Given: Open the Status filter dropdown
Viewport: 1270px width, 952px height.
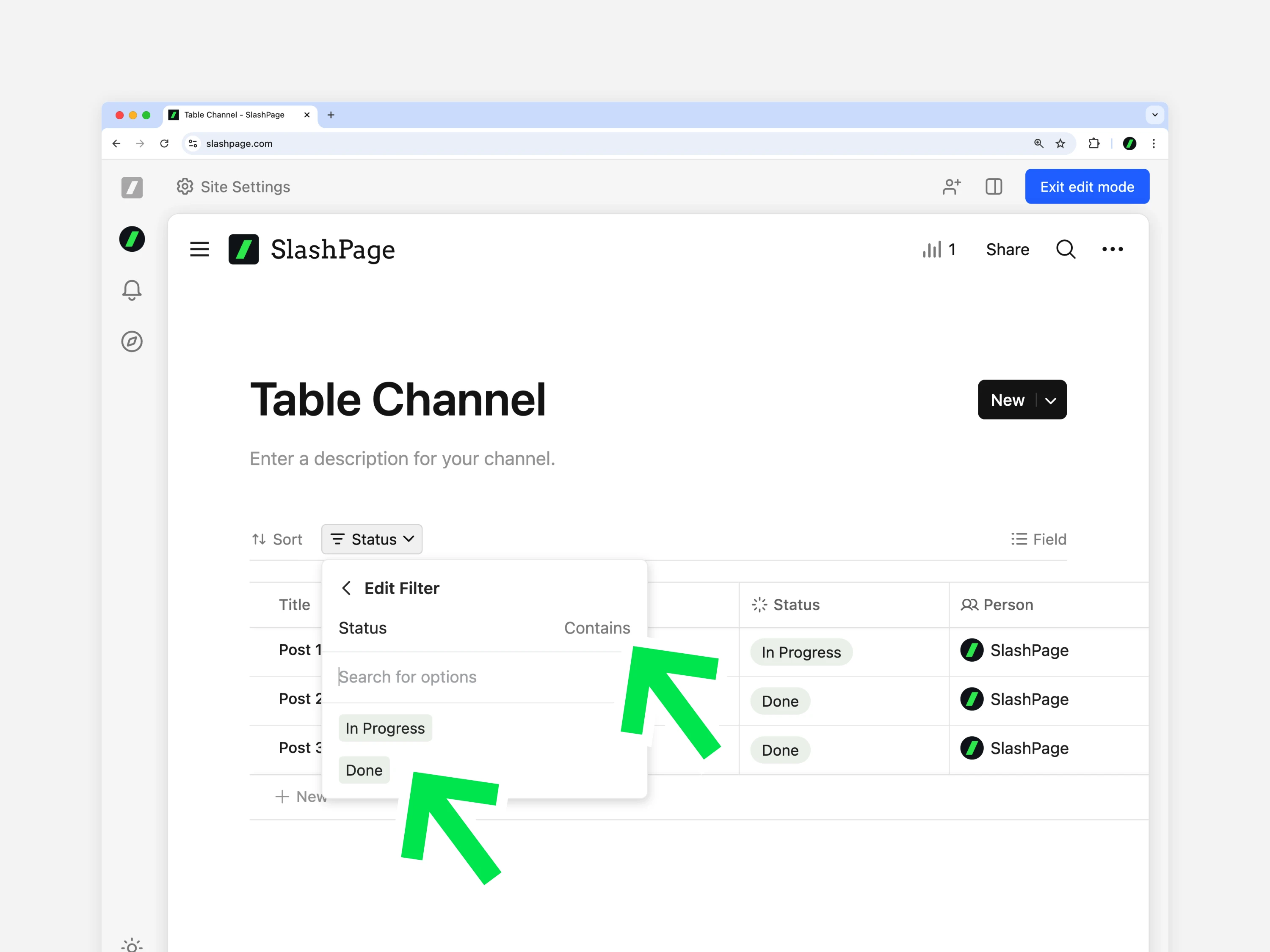Looking at the screenshot, I should (x=371, y=539).
